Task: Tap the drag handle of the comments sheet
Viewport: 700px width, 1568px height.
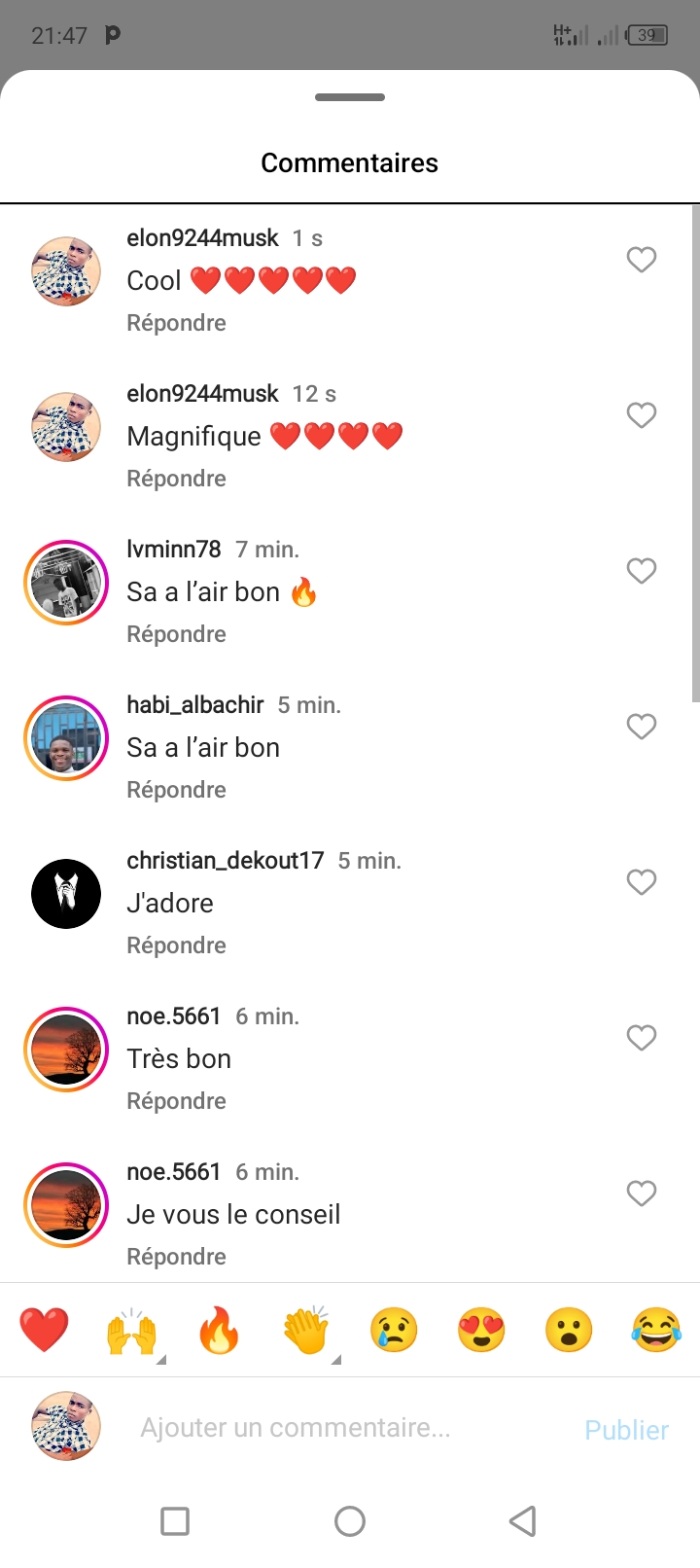Action: point(350,97)
